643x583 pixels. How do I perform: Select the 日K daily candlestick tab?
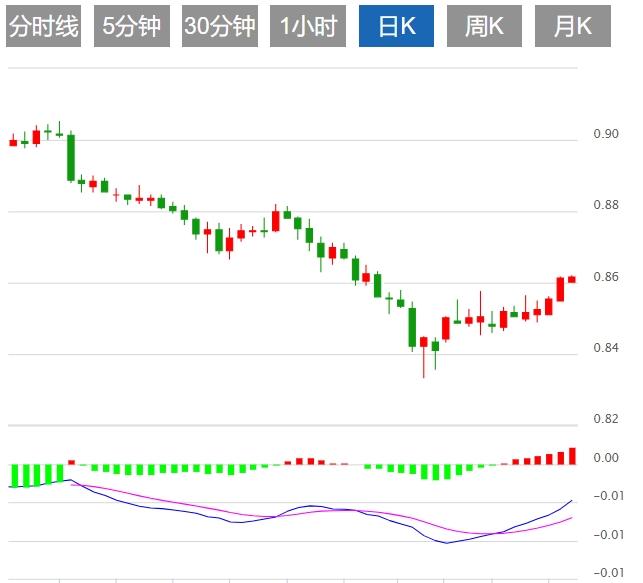point(396,26)
